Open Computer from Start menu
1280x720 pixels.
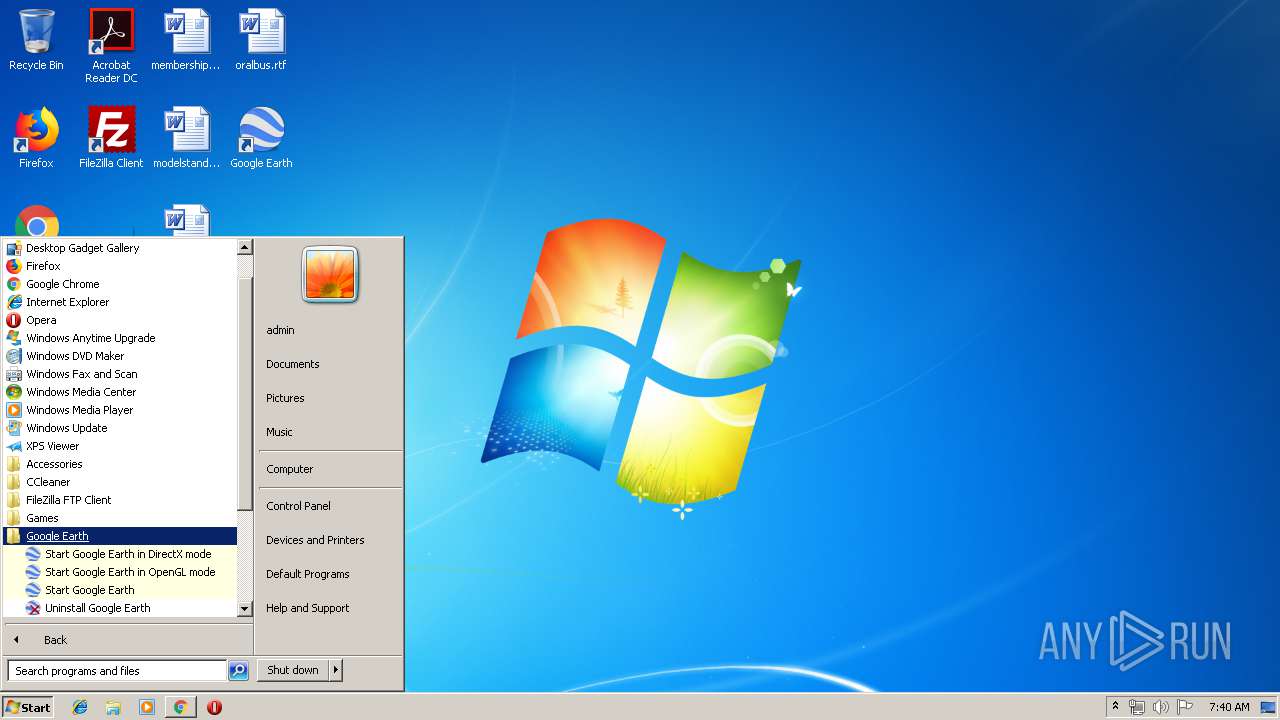pyautogui.click(x=329, y=469)
